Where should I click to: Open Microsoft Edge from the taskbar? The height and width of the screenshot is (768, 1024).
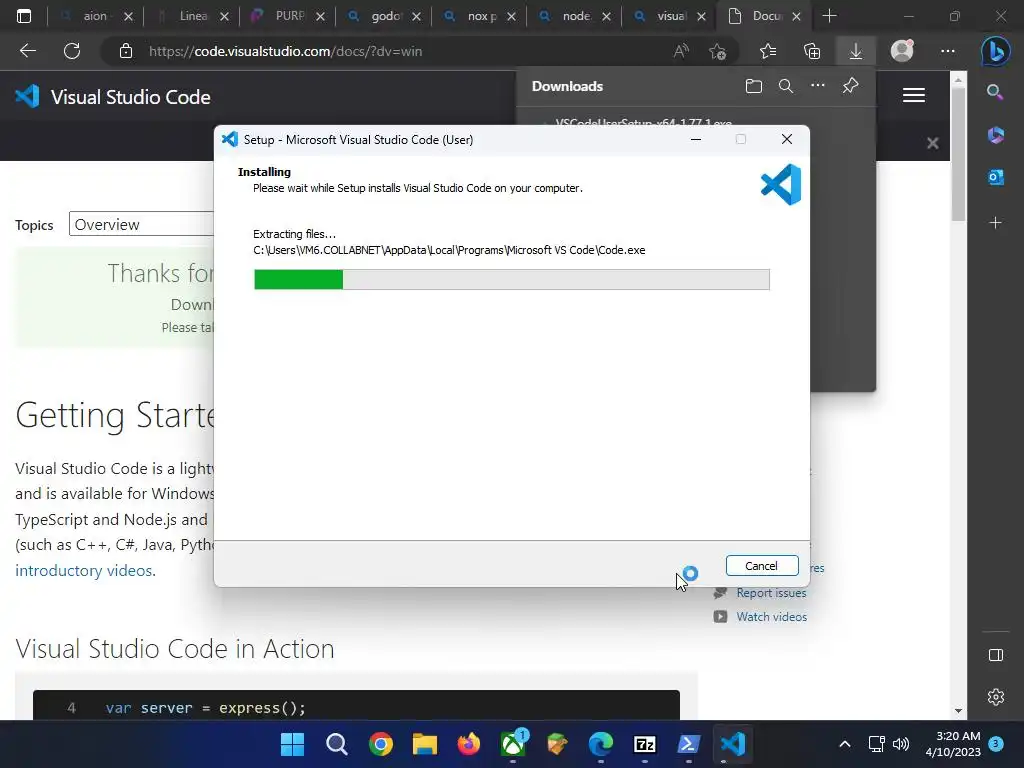tap(601, 744)
